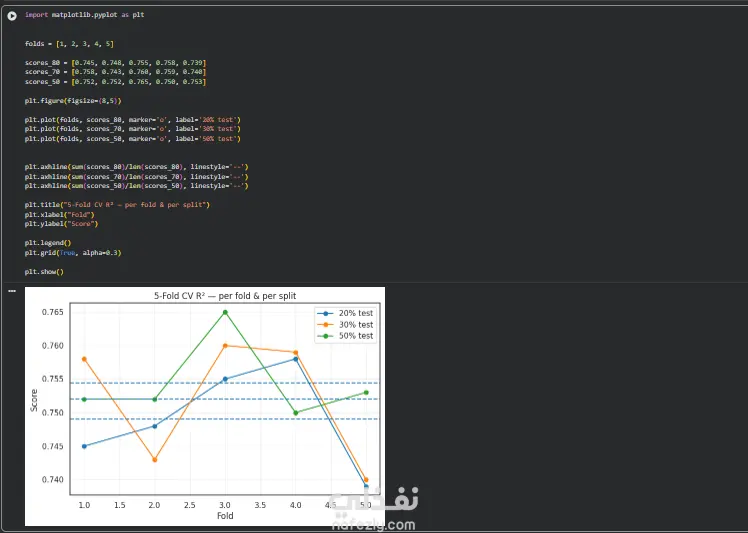Screen dimensions: 748x533
Task: Click the 0.760 y-axis tick label
Action: click(x=53, y=346)
